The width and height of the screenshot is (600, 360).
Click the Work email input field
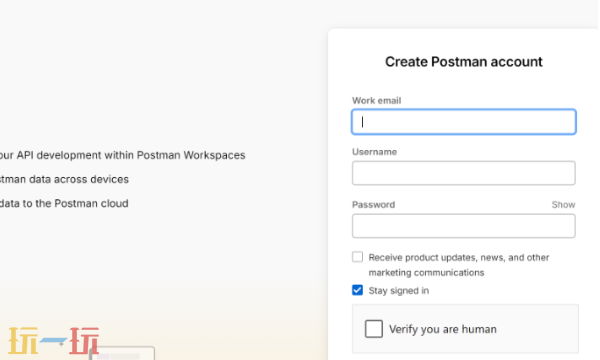(463, 122)
